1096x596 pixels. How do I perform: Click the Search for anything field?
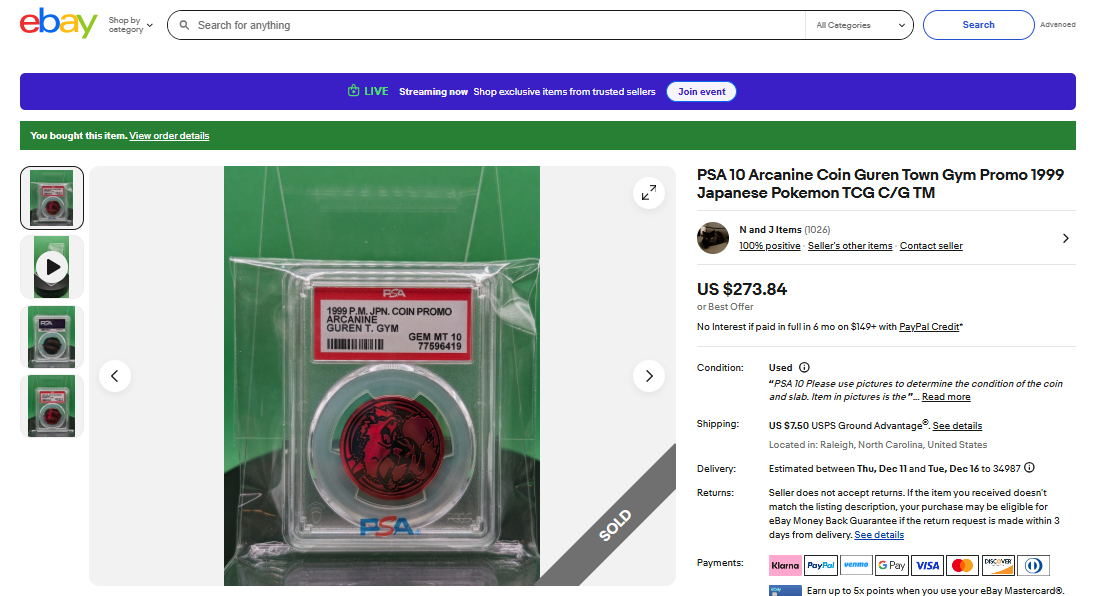[x=489, y=25]
